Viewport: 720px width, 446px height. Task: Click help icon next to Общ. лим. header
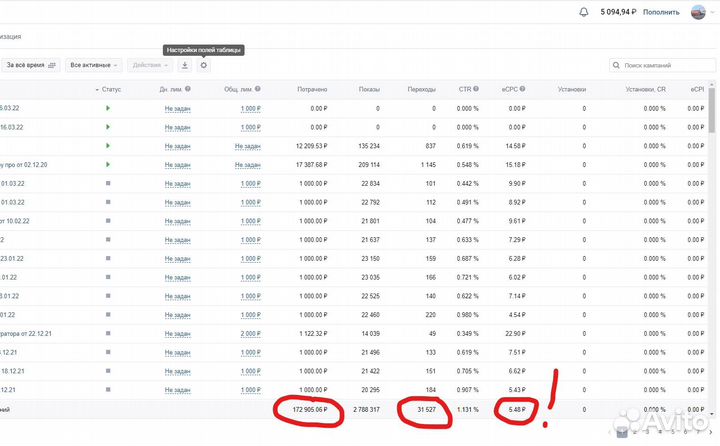point(262,89)
